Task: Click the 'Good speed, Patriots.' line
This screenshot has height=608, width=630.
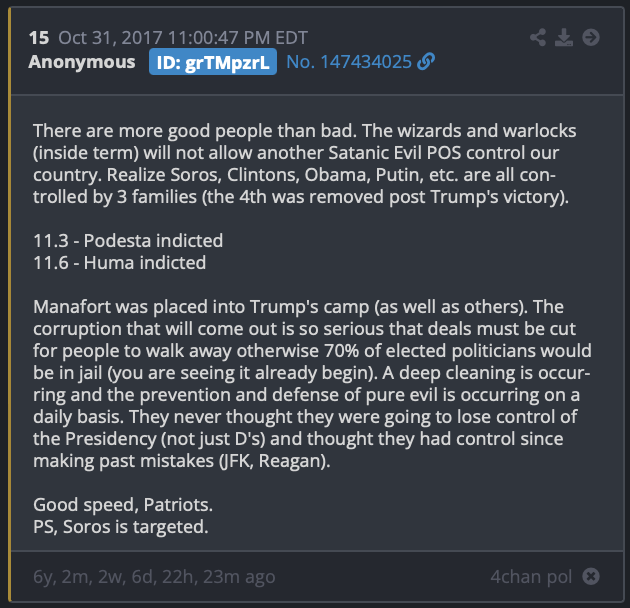Action: click(x=123, y=505)
